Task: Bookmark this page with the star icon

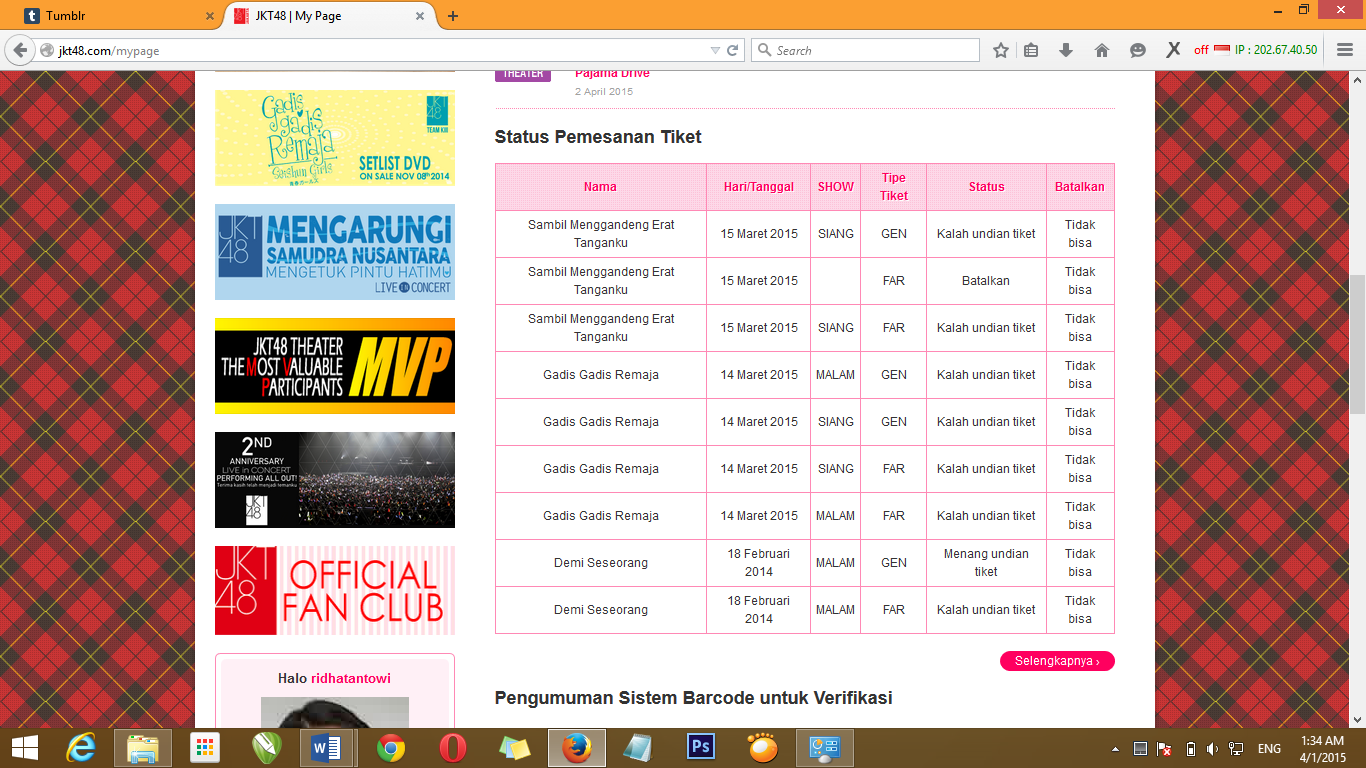Action: click(x=1000, y=50)
